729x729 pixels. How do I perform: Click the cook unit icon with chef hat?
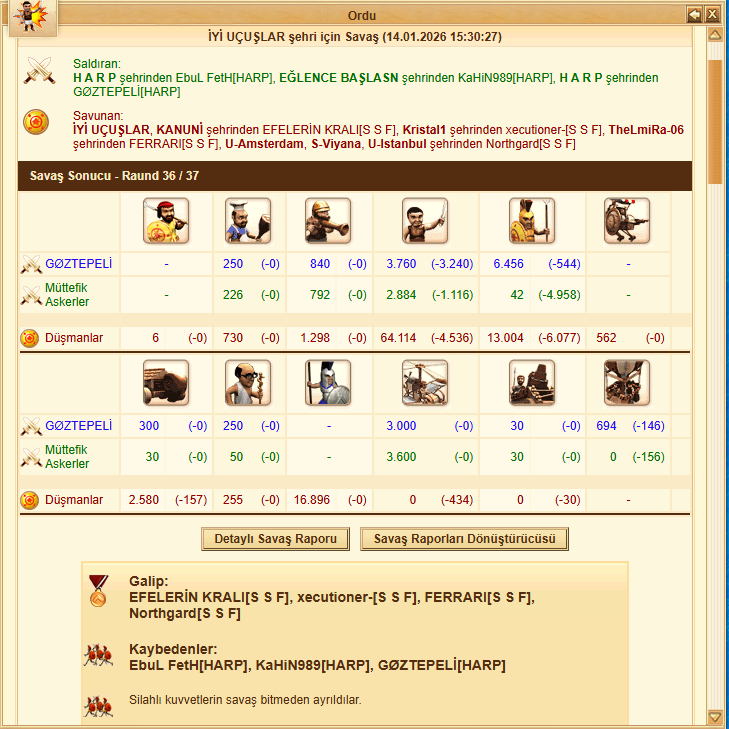(248, 221)
